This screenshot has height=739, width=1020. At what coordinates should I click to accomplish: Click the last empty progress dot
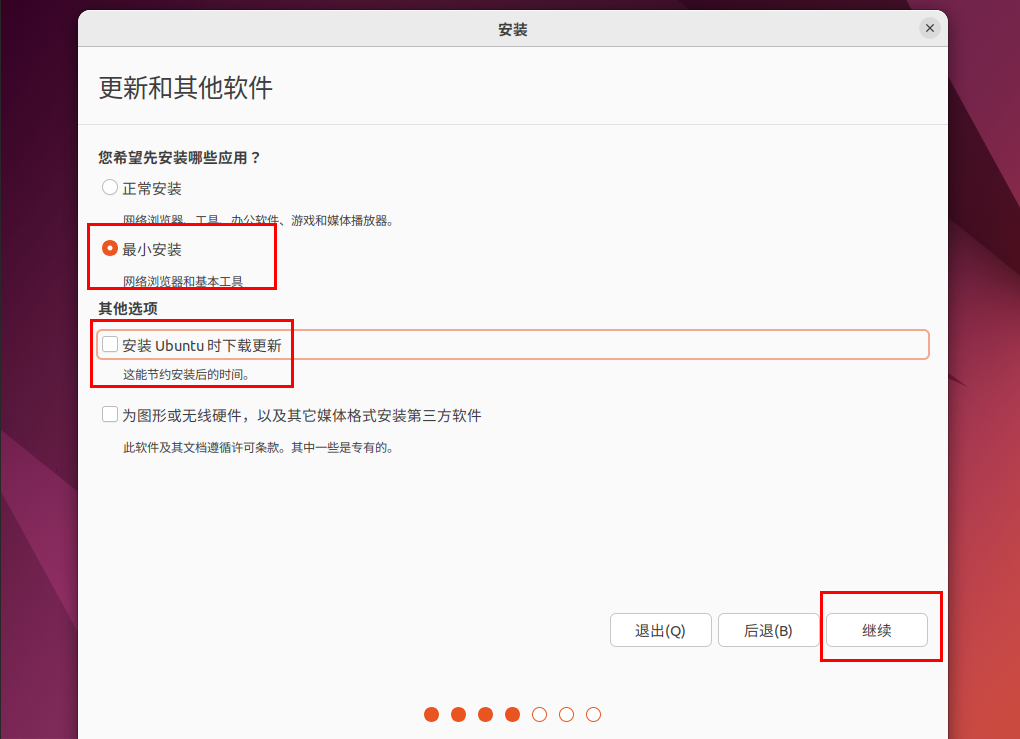(594, 714)
